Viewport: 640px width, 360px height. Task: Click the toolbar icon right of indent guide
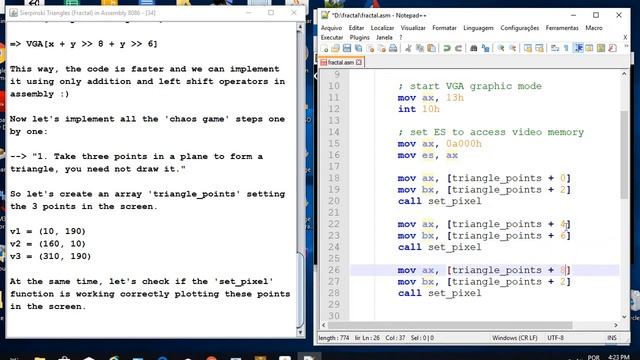(x=589, y=48)
